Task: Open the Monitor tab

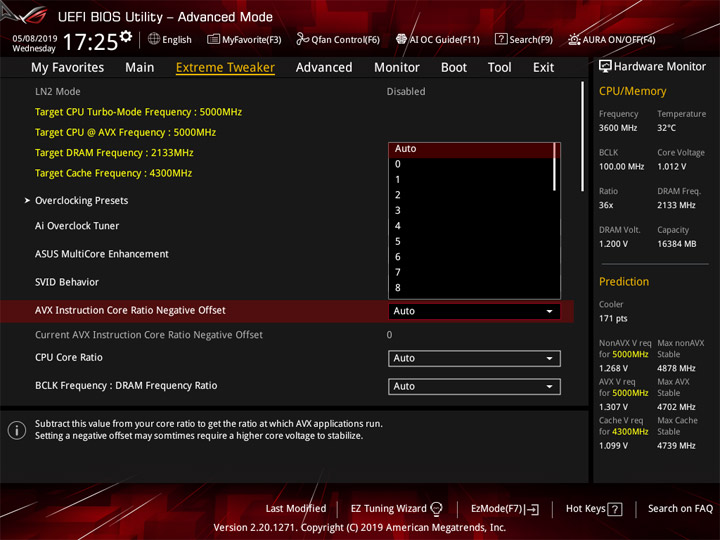Action: (x=397, y=68)
